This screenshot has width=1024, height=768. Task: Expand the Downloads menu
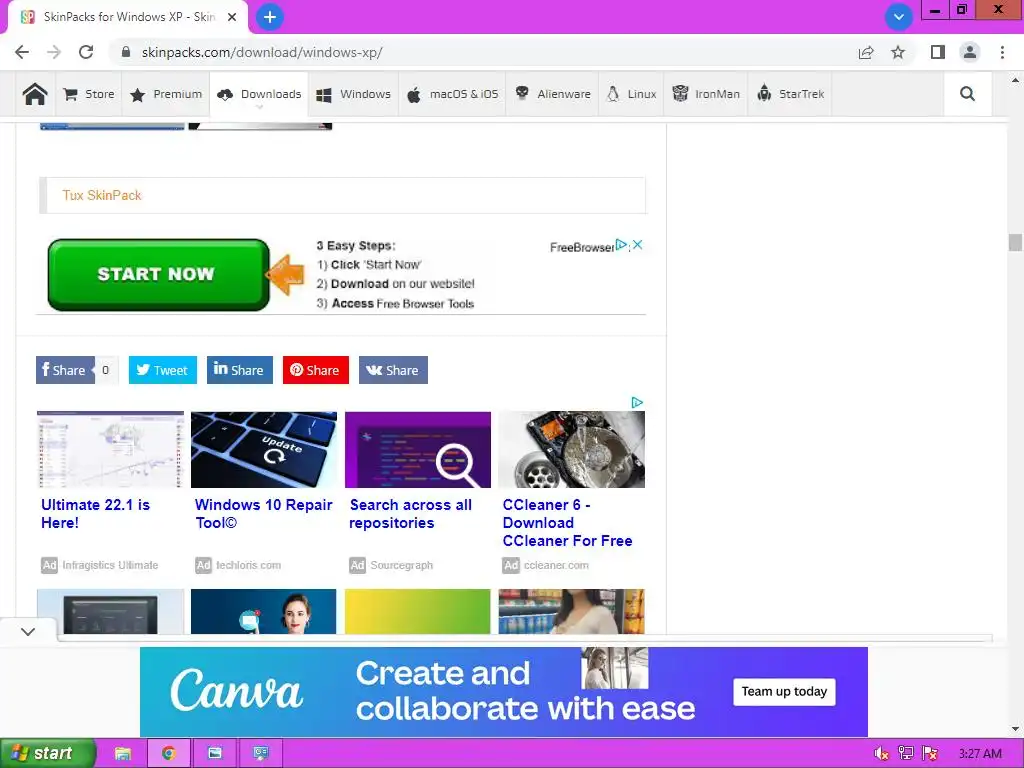coord(259,94)
